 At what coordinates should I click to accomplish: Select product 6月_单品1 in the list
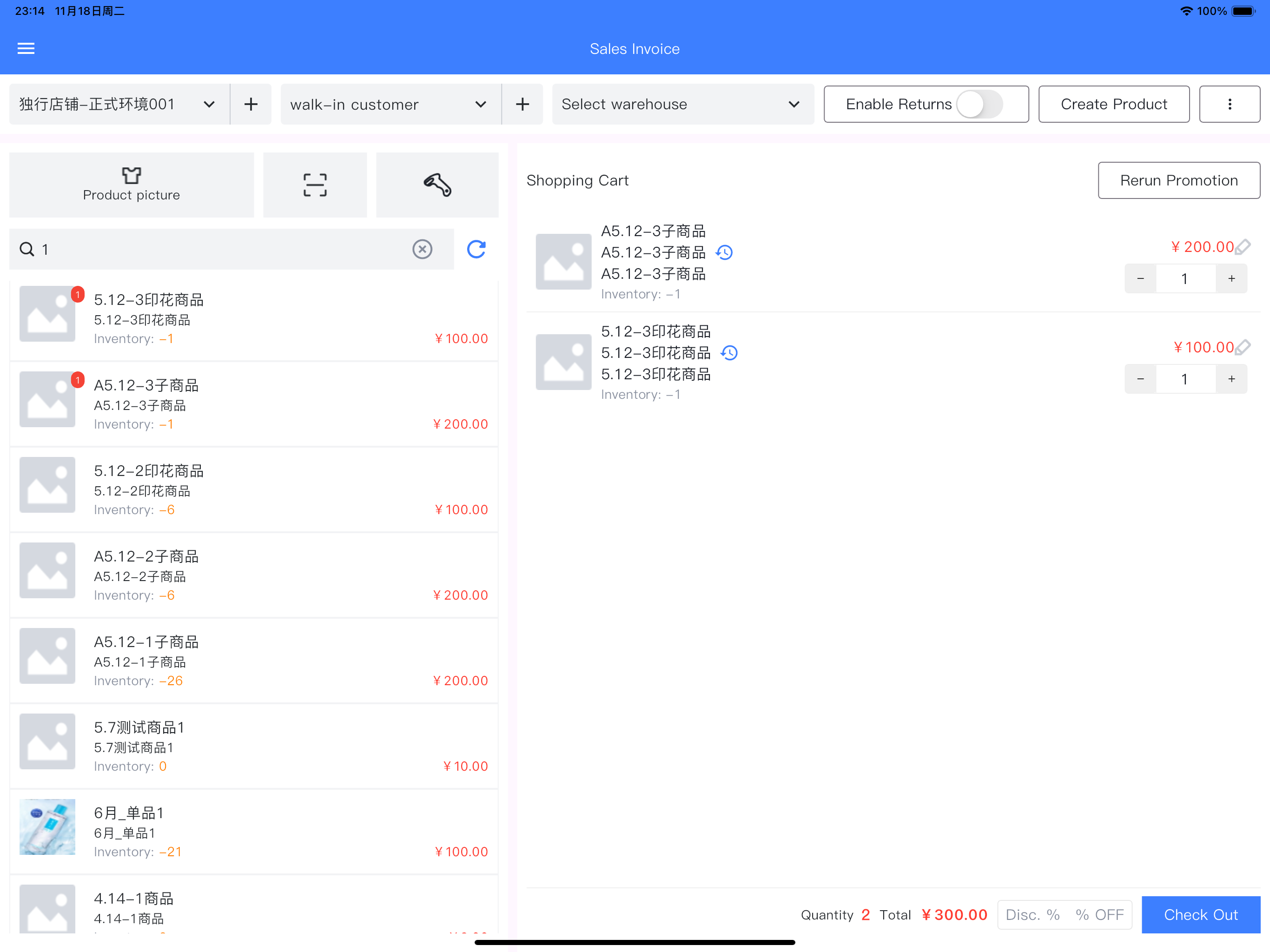point(254,832)
